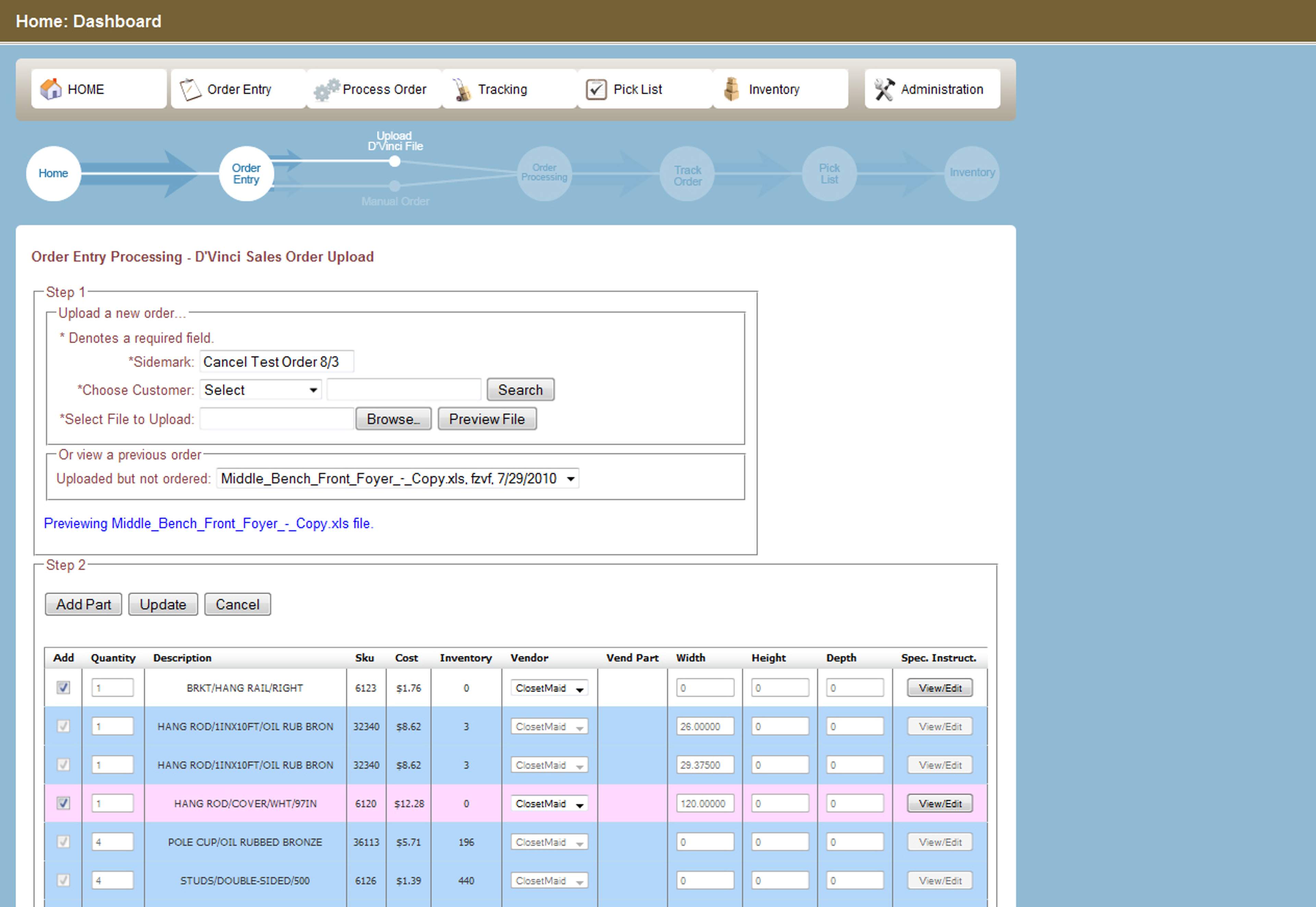Click View/Edit for HANG ROD/COVER/WHT/97IN
The height and width of the screenshot is (907, 1316).
(940, 804)
